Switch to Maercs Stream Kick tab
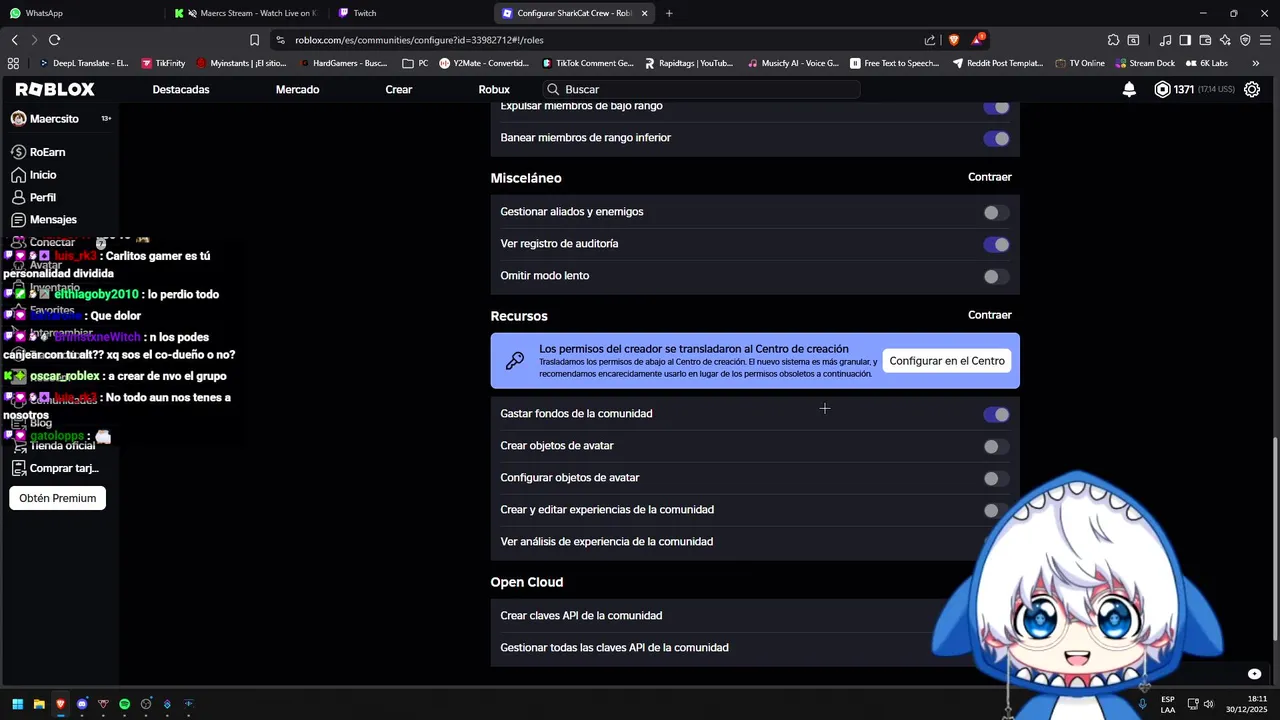Image resolution: width=1280 pixels, height=720 pixels. [x=248, y=13]
